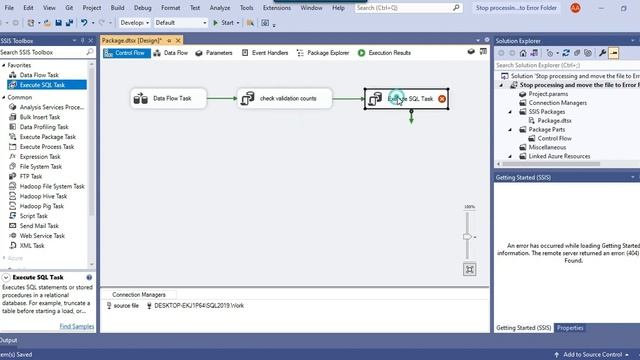Click search magnifier in SSIS Toolbox
Screen dimensions: 640x360
click(x=90, y=52)
